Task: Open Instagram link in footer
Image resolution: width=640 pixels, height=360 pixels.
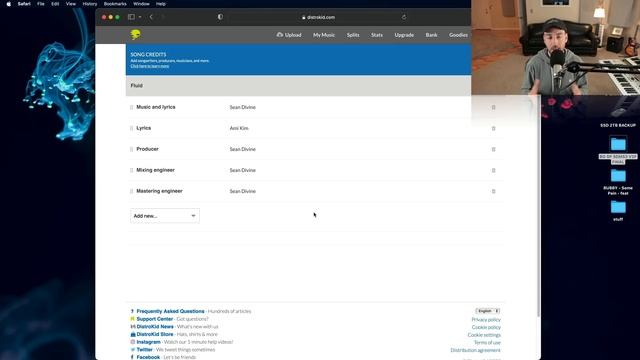Action: pyautogui.click(x=148, y=342)
